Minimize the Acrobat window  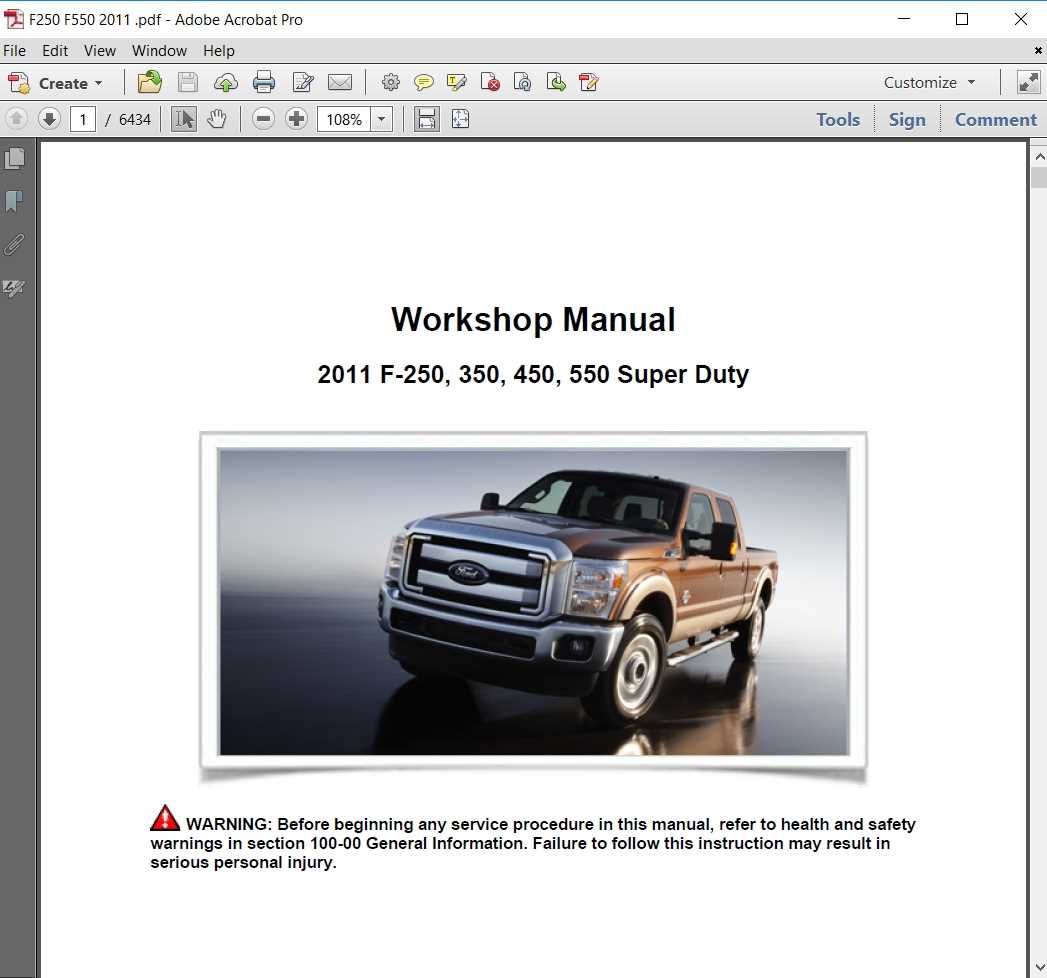[904, 19]
